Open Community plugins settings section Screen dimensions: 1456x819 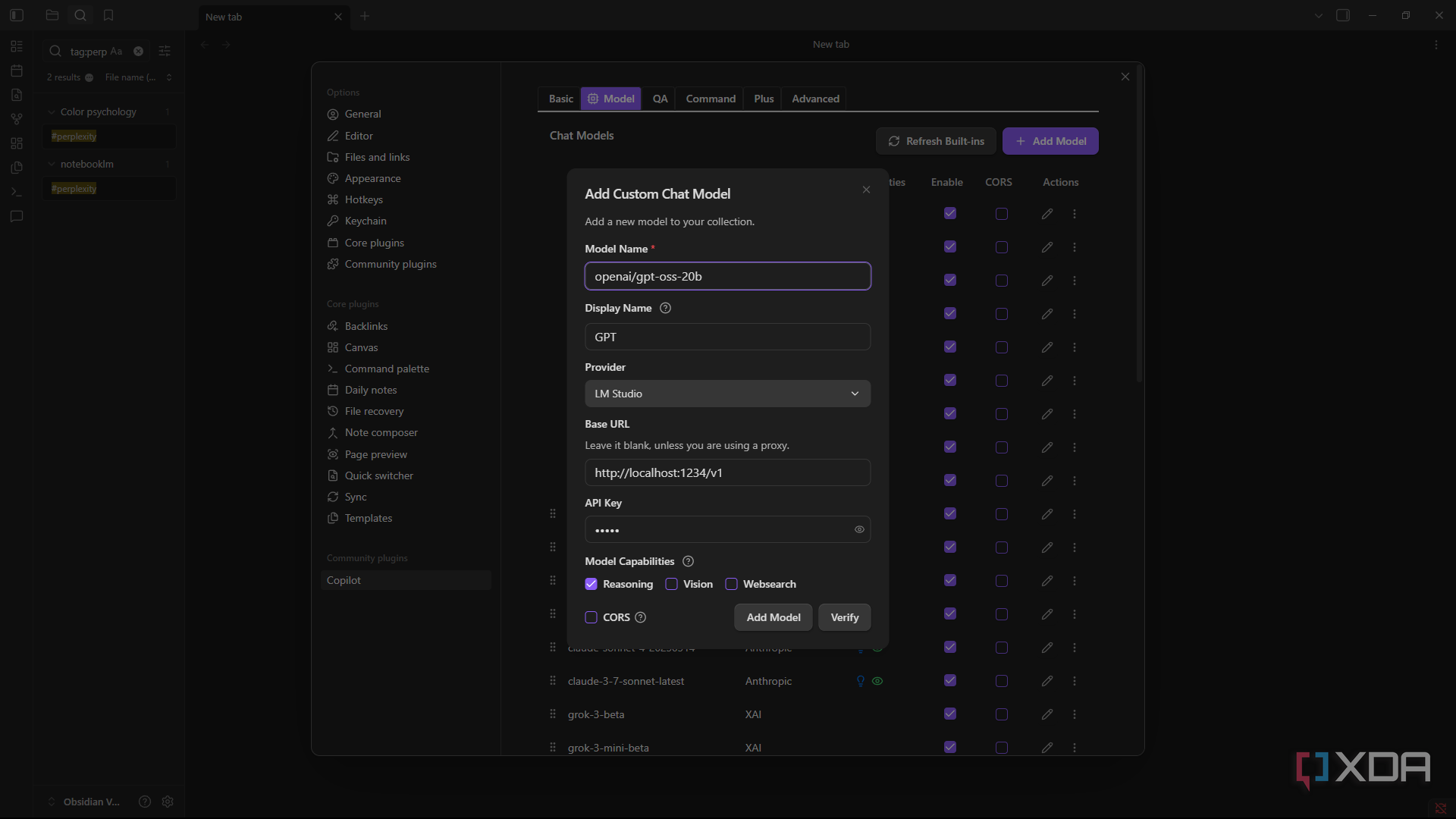(x=391, y=264)
